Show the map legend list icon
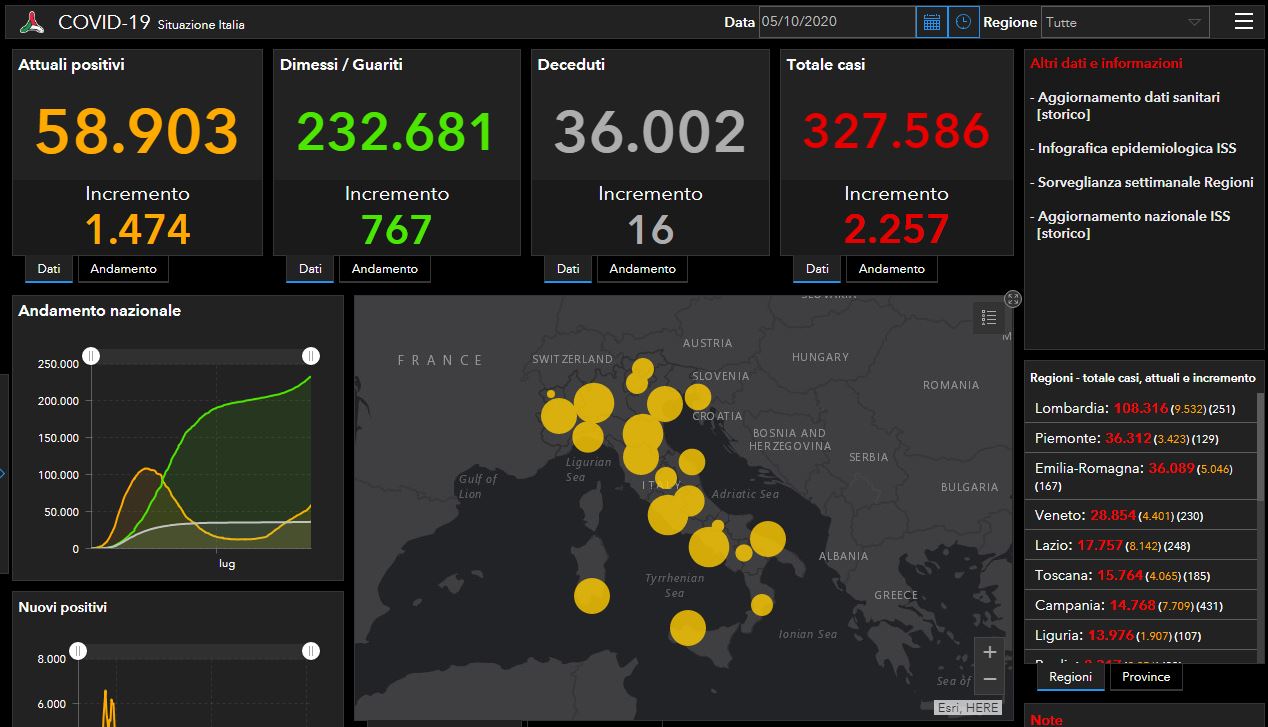Image resolution: width=1268 pixels, height=727 pixels. click(989, 318)
